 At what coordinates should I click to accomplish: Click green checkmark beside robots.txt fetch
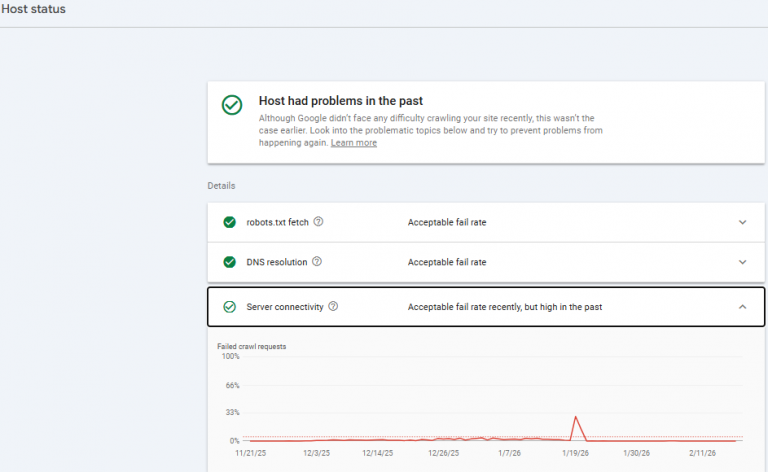pos(230,222)
